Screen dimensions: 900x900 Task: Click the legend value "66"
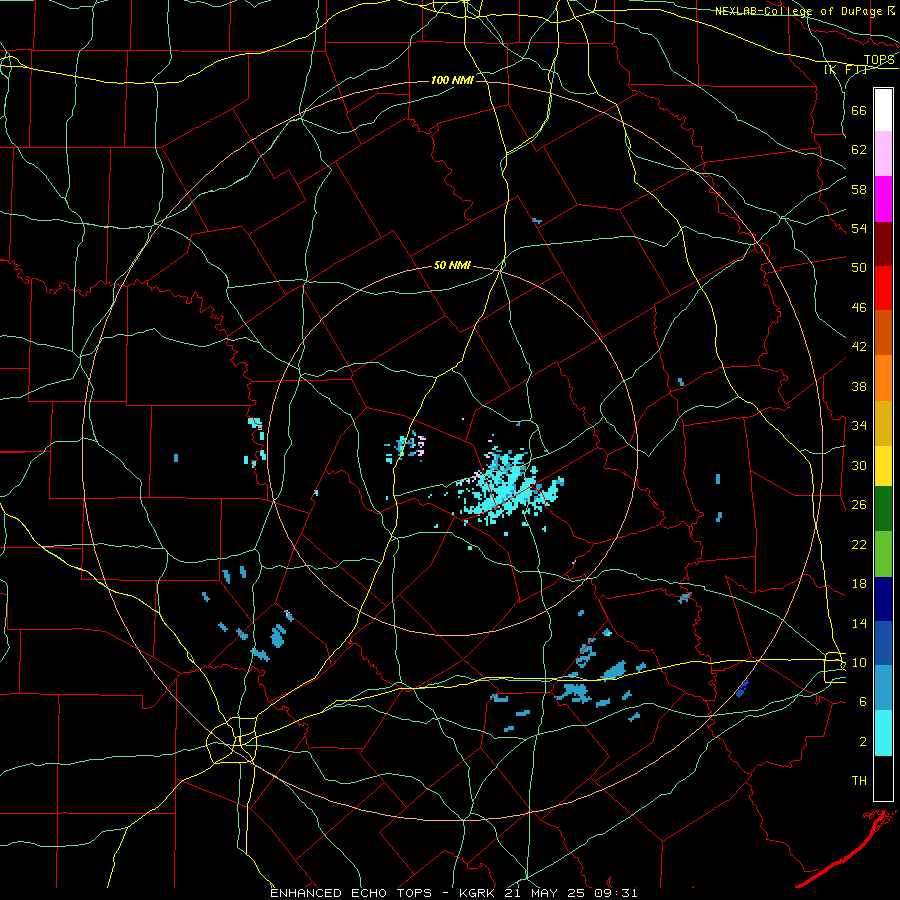point(859,110)
